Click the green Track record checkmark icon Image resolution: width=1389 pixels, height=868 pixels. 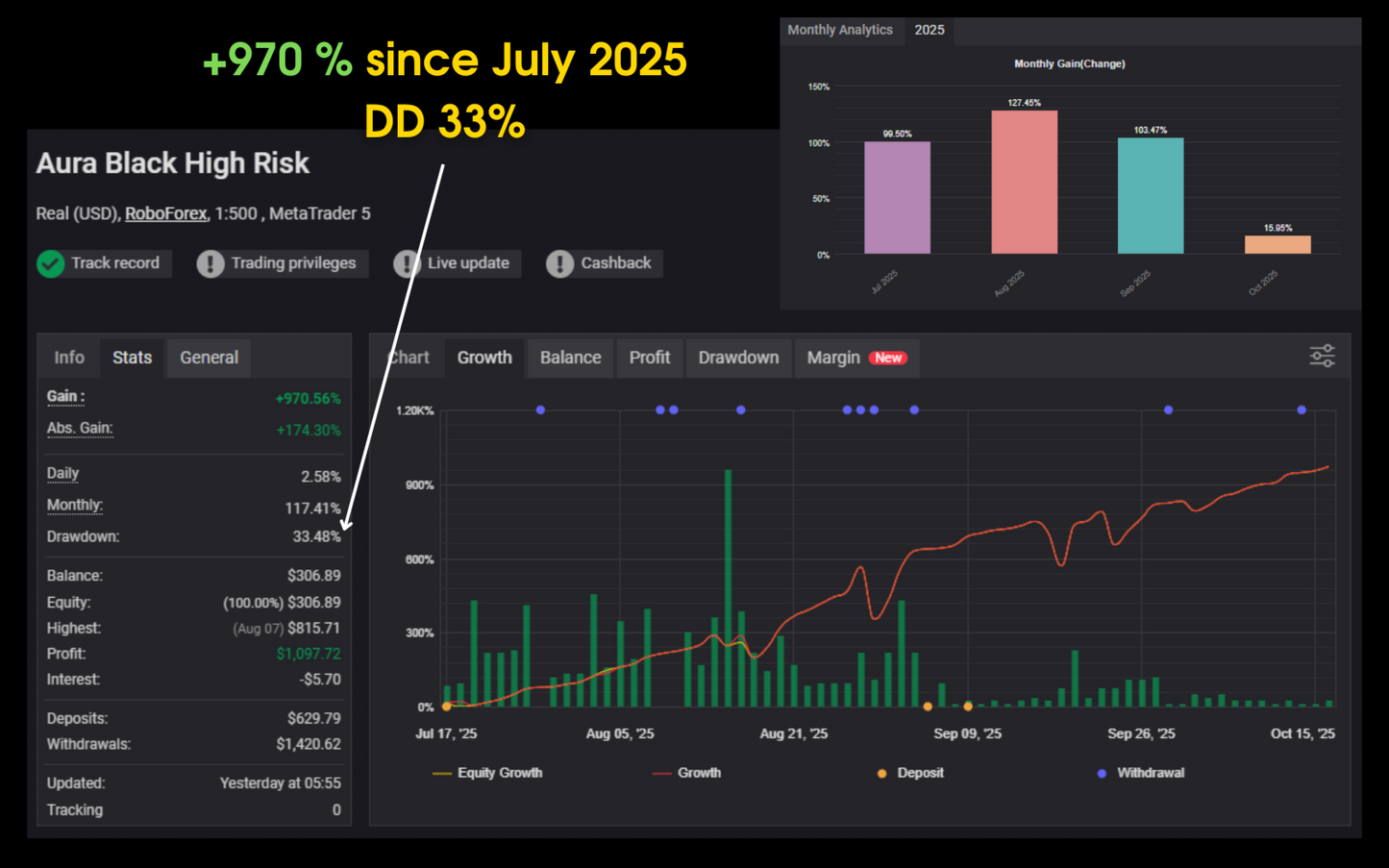[x=51, y=263]
